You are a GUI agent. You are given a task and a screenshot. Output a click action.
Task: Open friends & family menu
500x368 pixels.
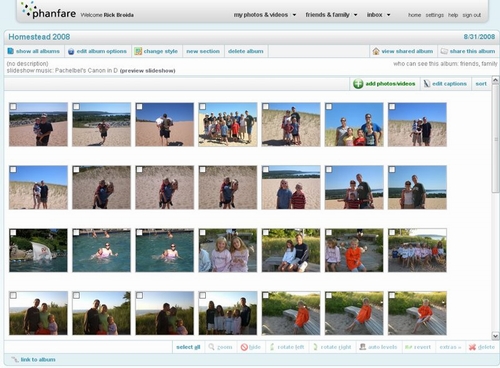coord(327,15)
